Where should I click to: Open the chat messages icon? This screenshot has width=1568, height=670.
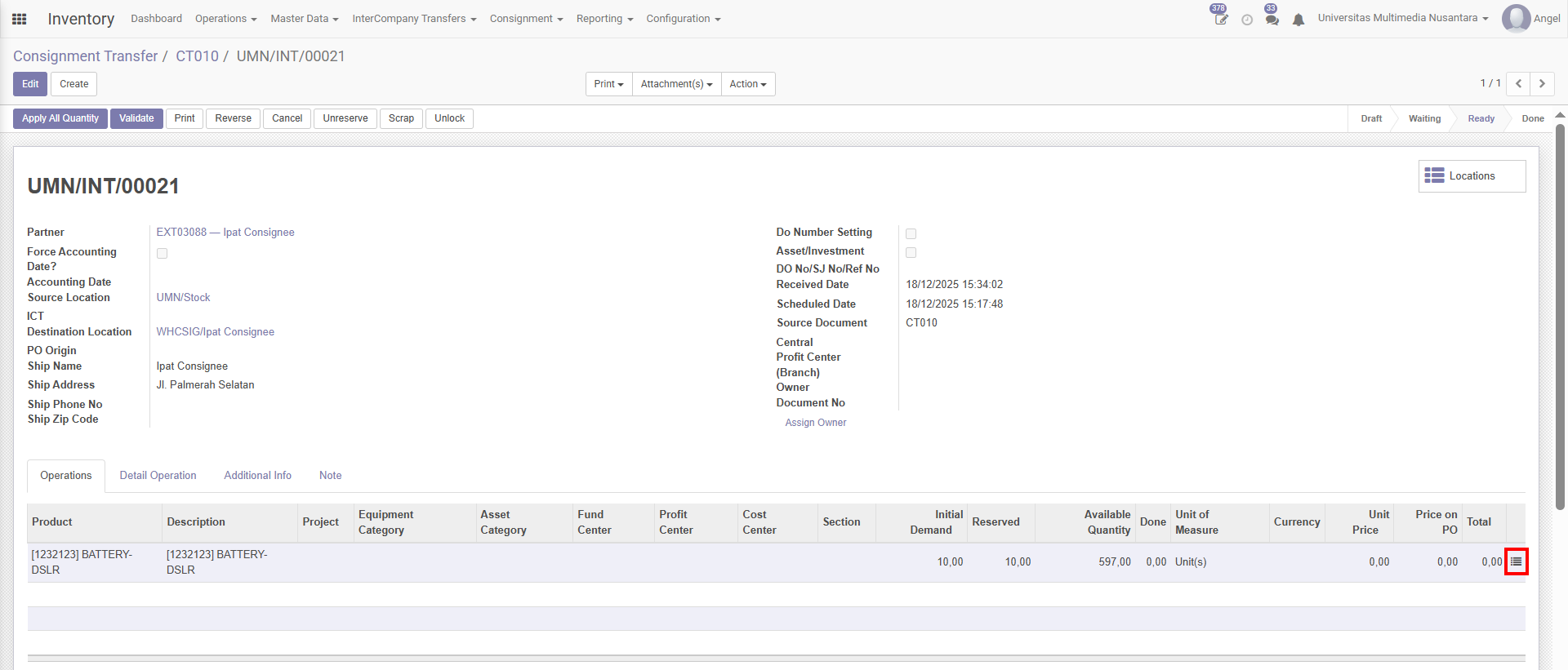pos(1272,19)
